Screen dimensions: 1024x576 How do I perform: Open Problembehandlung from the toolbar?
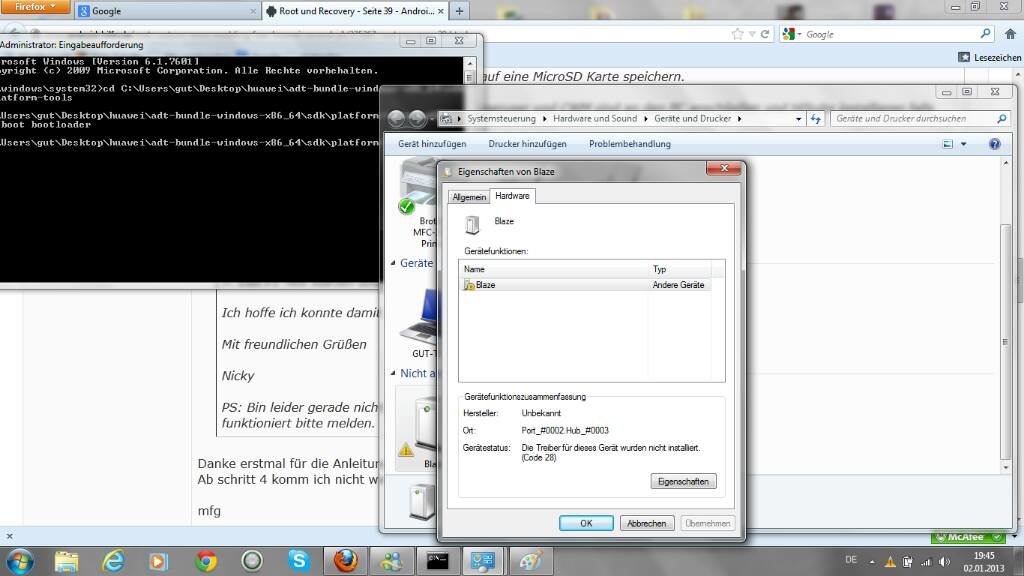click(x=630, y=144)
